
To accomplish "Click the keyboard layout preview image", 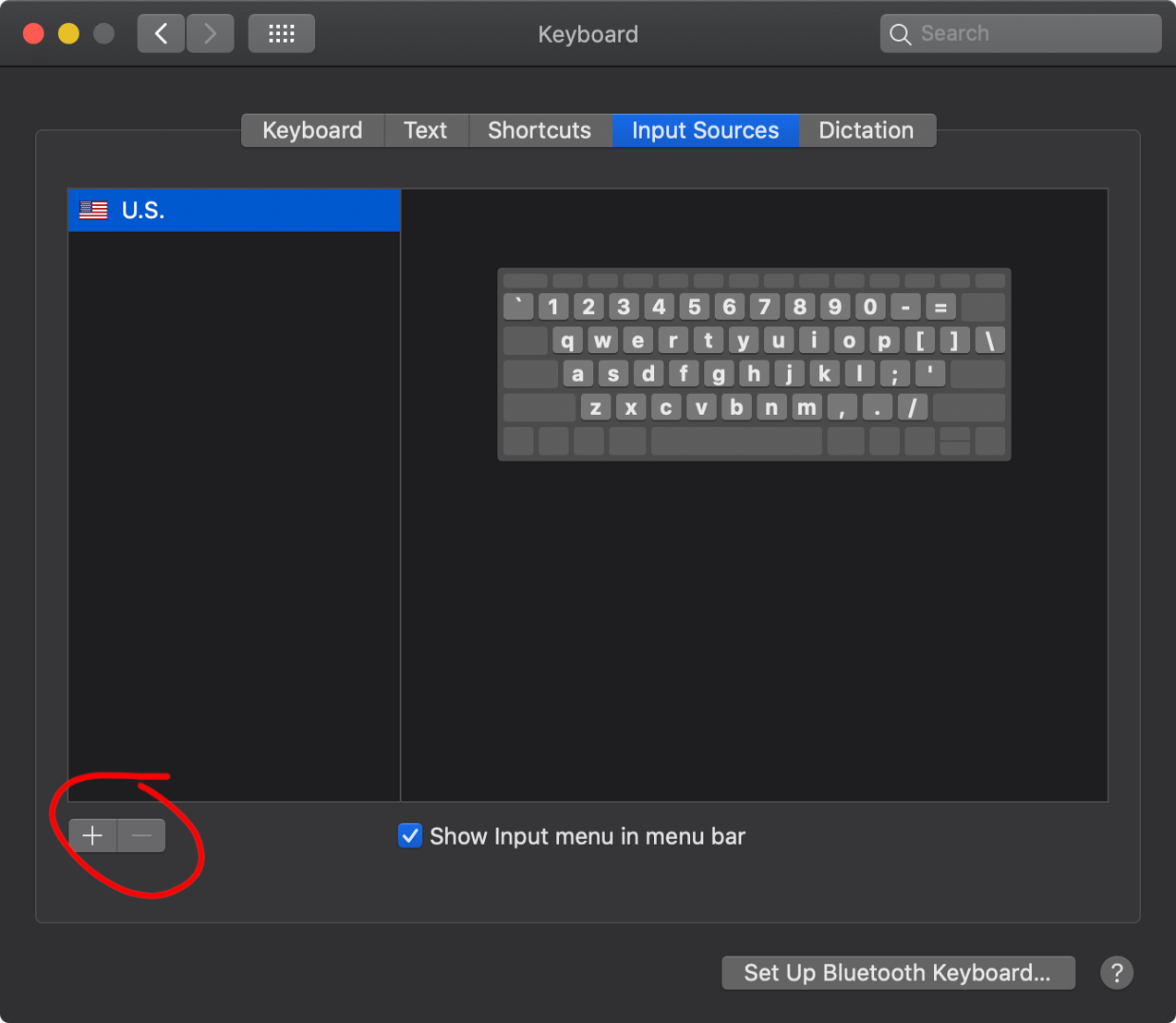I will [754, 364].
